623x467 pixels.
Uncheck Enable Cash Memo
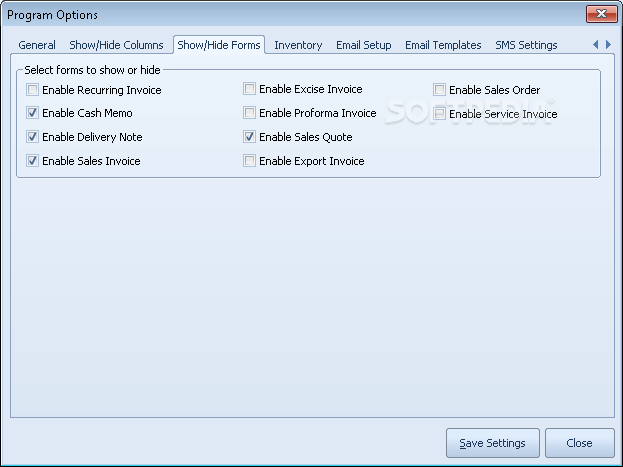(33, 113)
